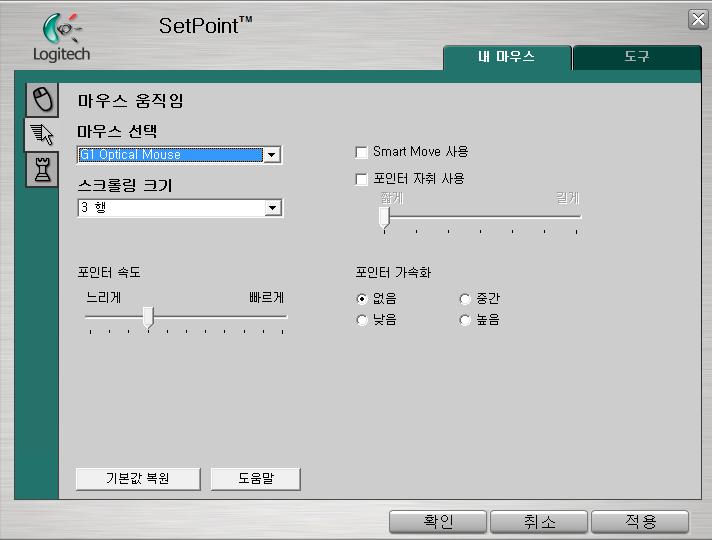Select 높음 pointer acceleration option

coord(465,320)
